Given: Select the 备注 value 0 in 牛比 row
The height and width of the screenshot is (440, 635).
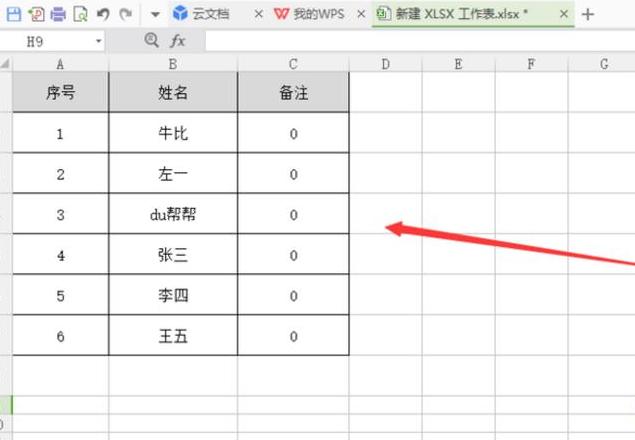Looking at the screenshot, I should click(x=293, y=133).
